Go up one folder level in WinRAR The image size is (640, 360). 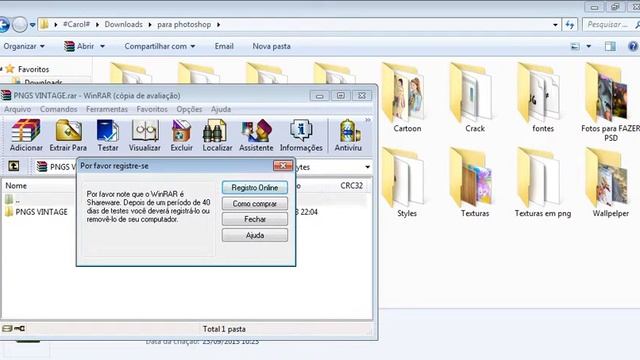pos(13,166)
